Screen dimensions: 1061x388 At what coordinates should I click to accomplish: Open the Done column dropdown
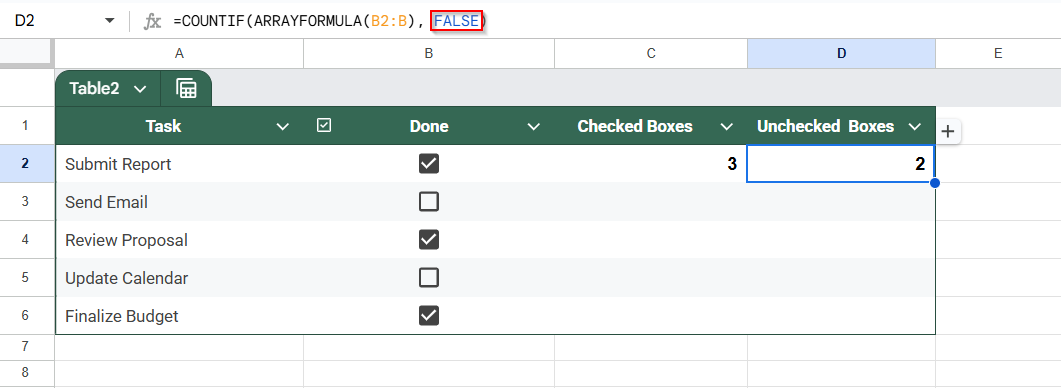coord(534,127)
